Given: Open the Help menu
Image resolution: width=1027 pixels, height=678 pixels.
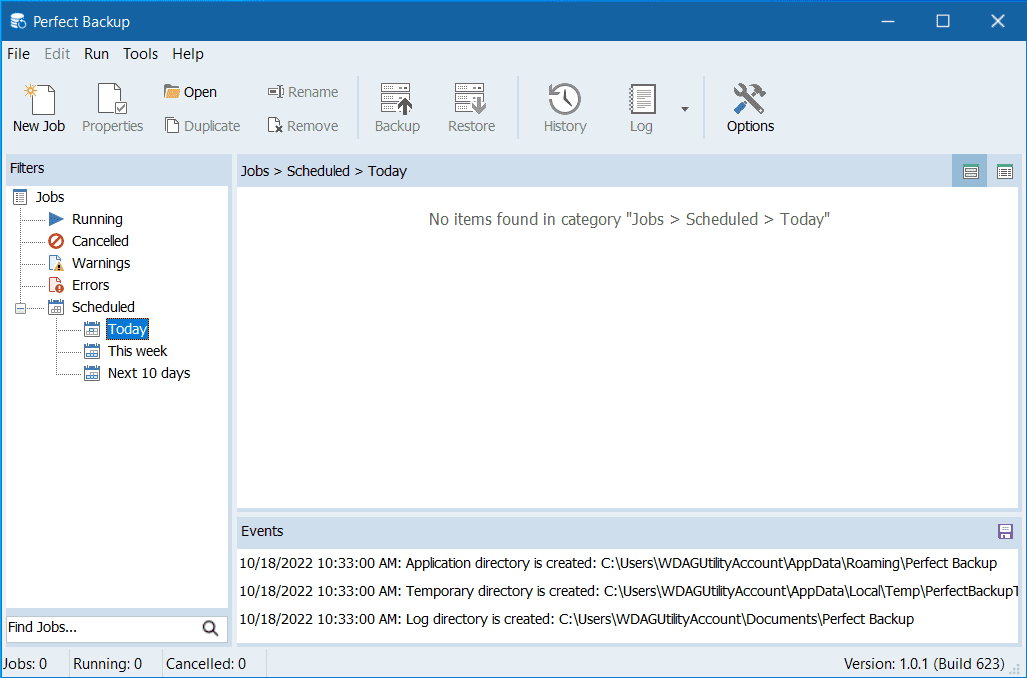Looking at the screenshot, I should (x=188, y=54).
